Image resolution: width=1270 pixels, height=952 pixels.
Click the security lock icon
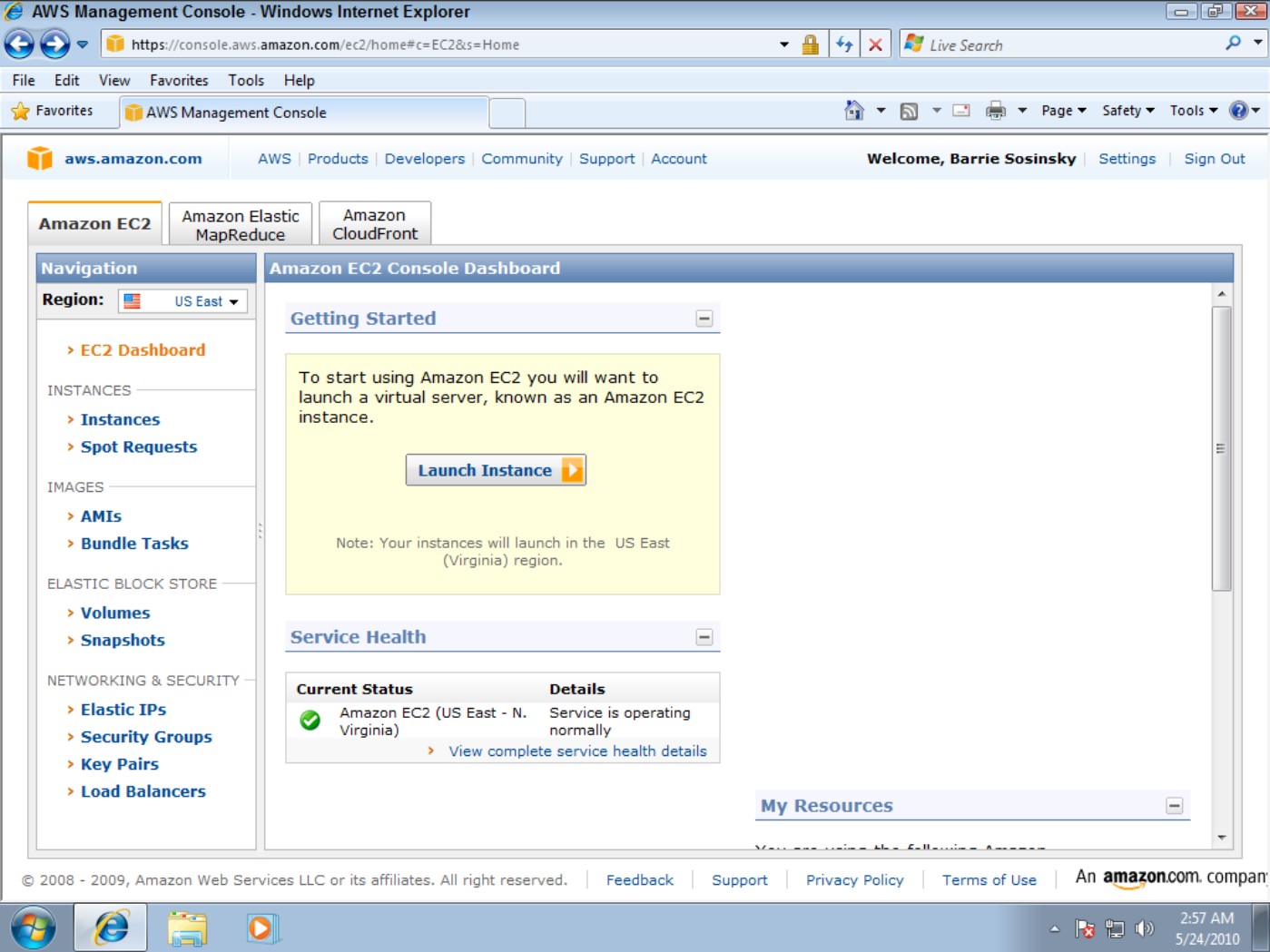tap(811, 44)
